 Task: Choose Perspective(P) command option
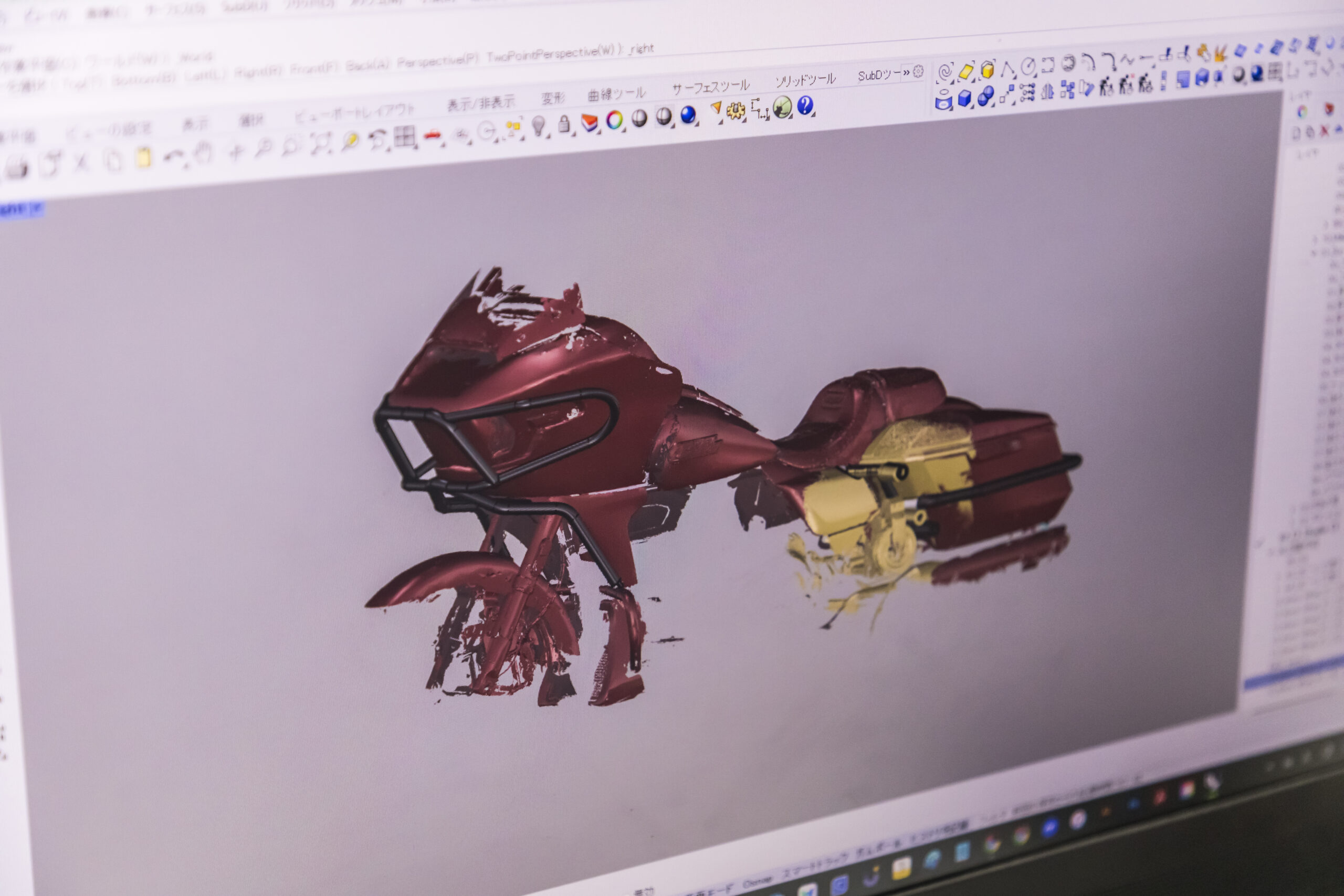tap(437, 60)
